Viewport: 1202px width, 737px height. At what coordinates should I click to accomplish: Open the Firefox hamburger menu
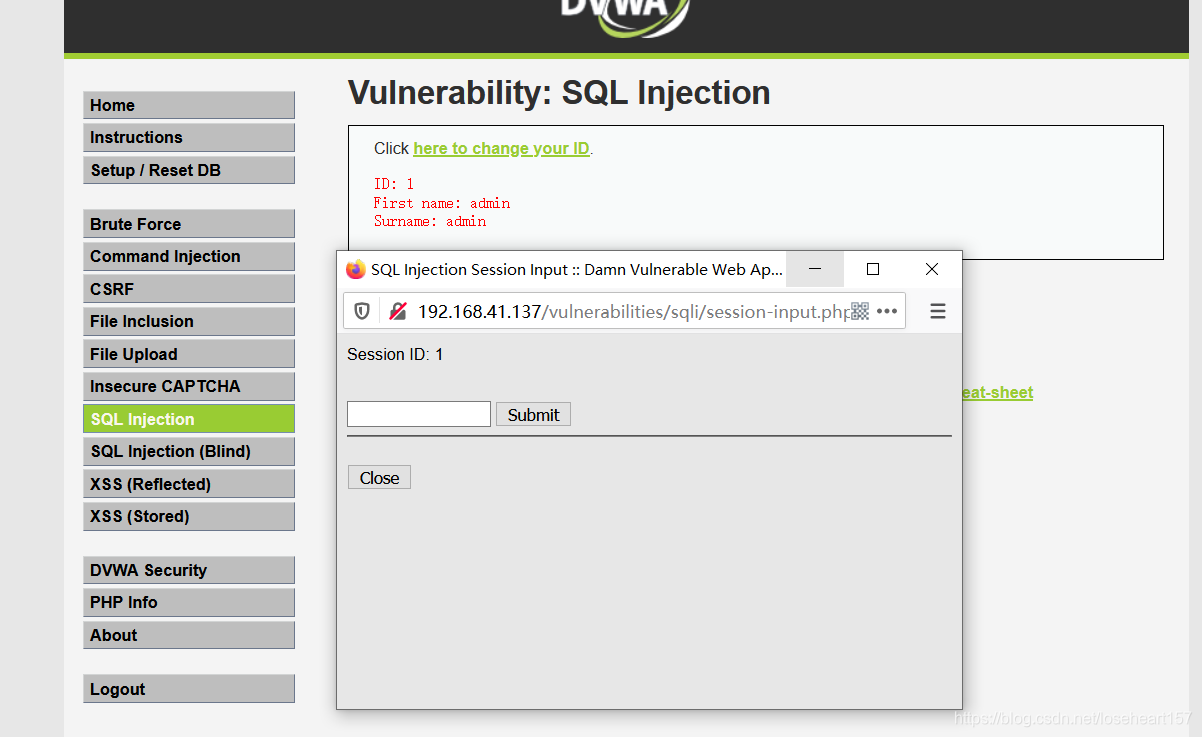point(938,311)
